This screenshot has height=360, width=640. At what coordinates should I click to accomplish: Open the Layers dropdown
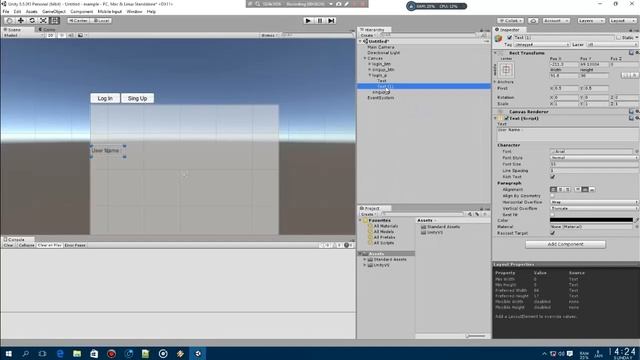pos(591,20)
